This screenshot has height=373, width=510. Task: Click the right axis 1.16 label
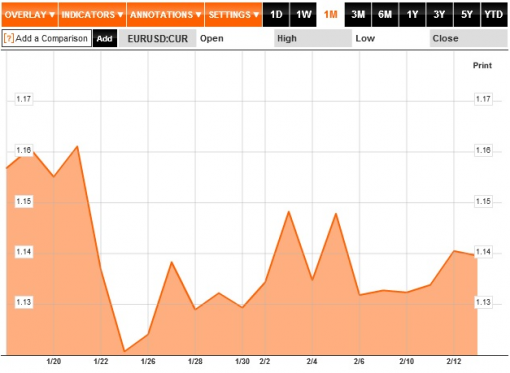tap(483, 150)
